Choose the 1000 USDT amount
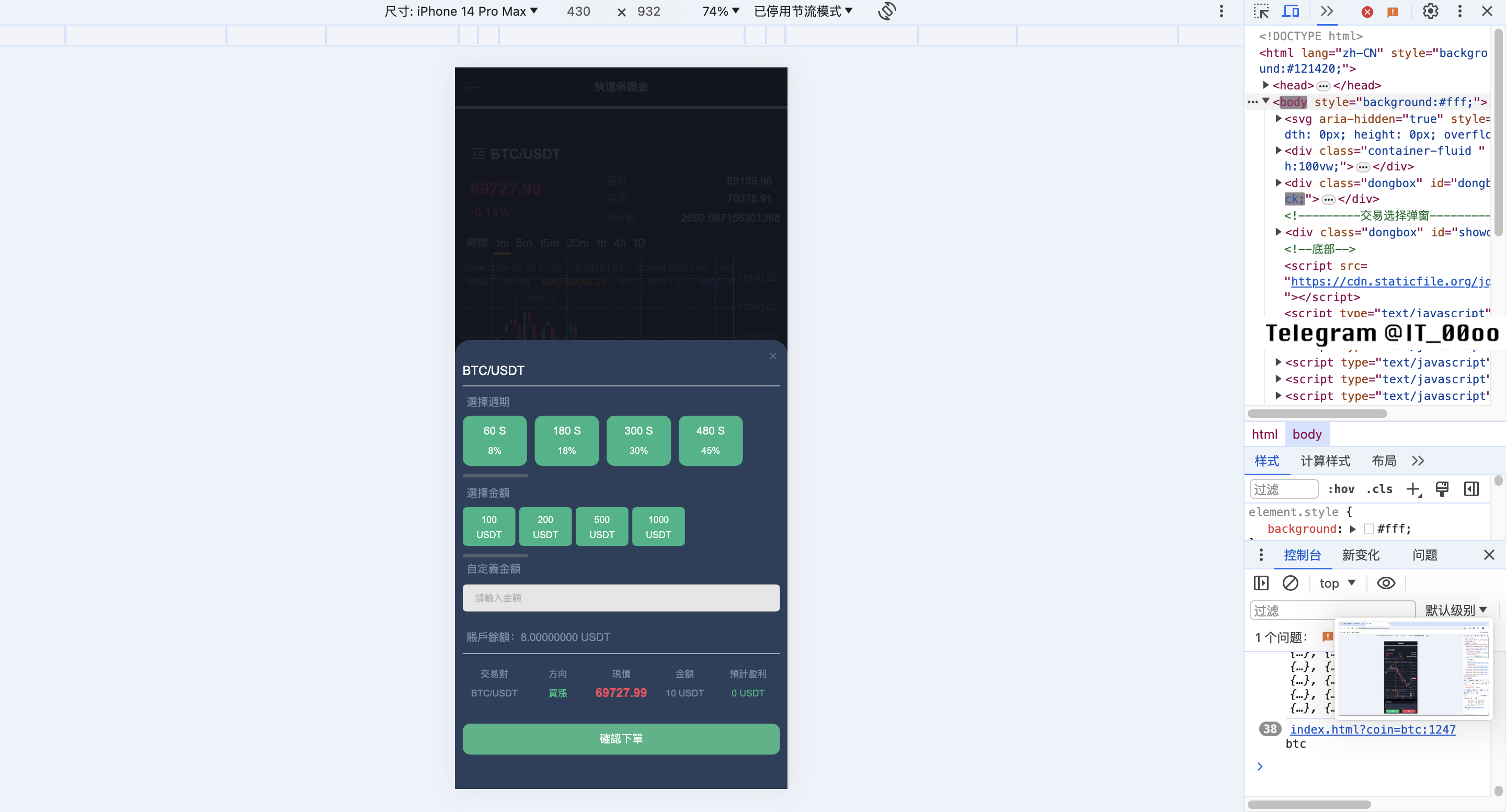Viewport: 1506px width, 812px height. [x=658, y=526]
